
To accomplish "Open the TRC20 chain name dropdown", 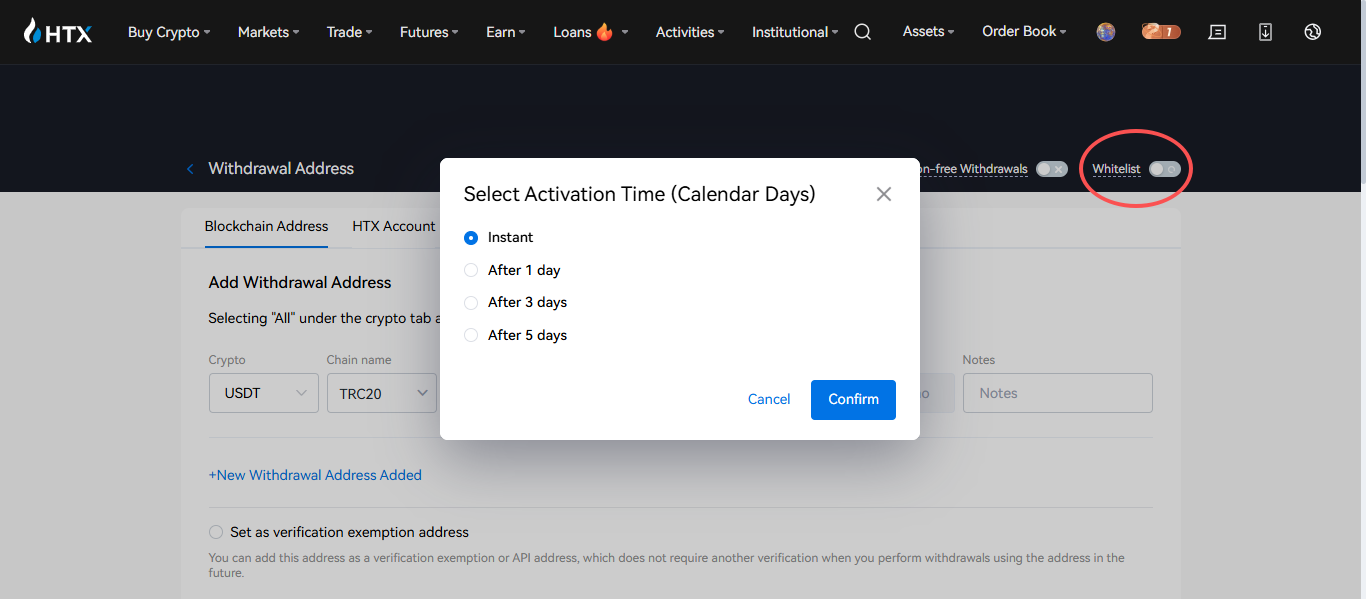I will tap(381, 393).
